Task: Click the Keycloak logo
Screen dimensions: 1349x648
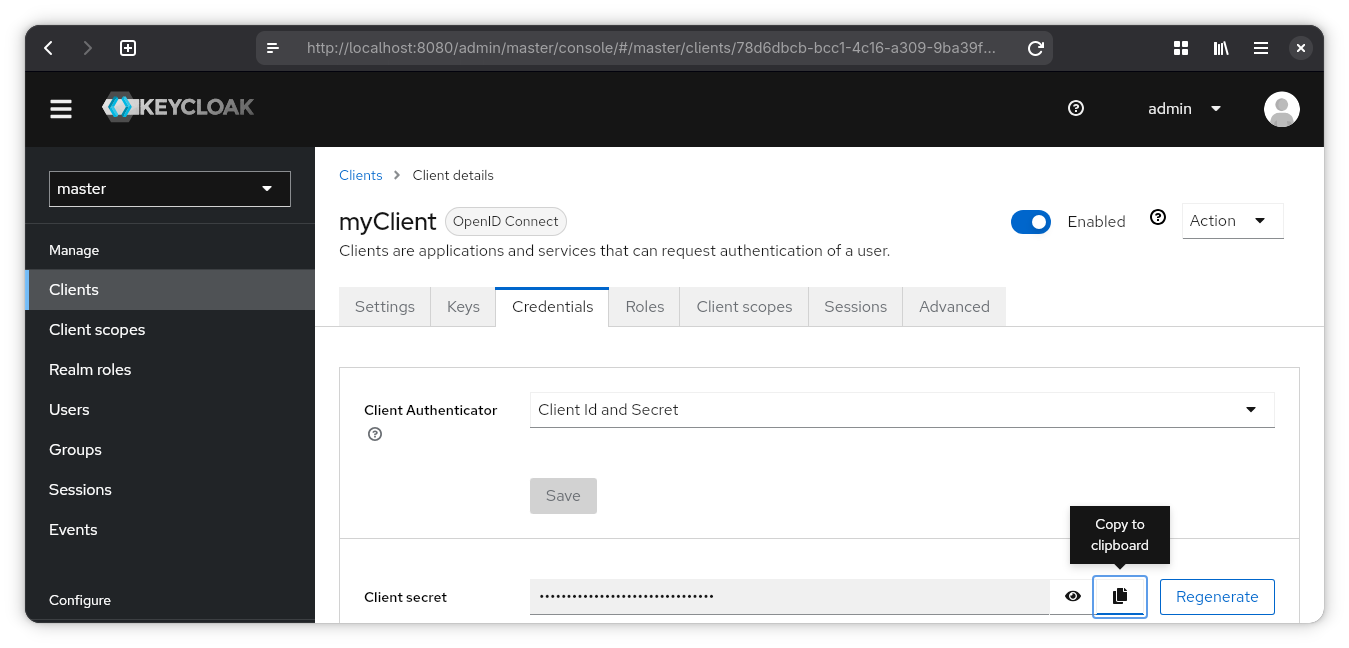Action: [x=178, y=108]
